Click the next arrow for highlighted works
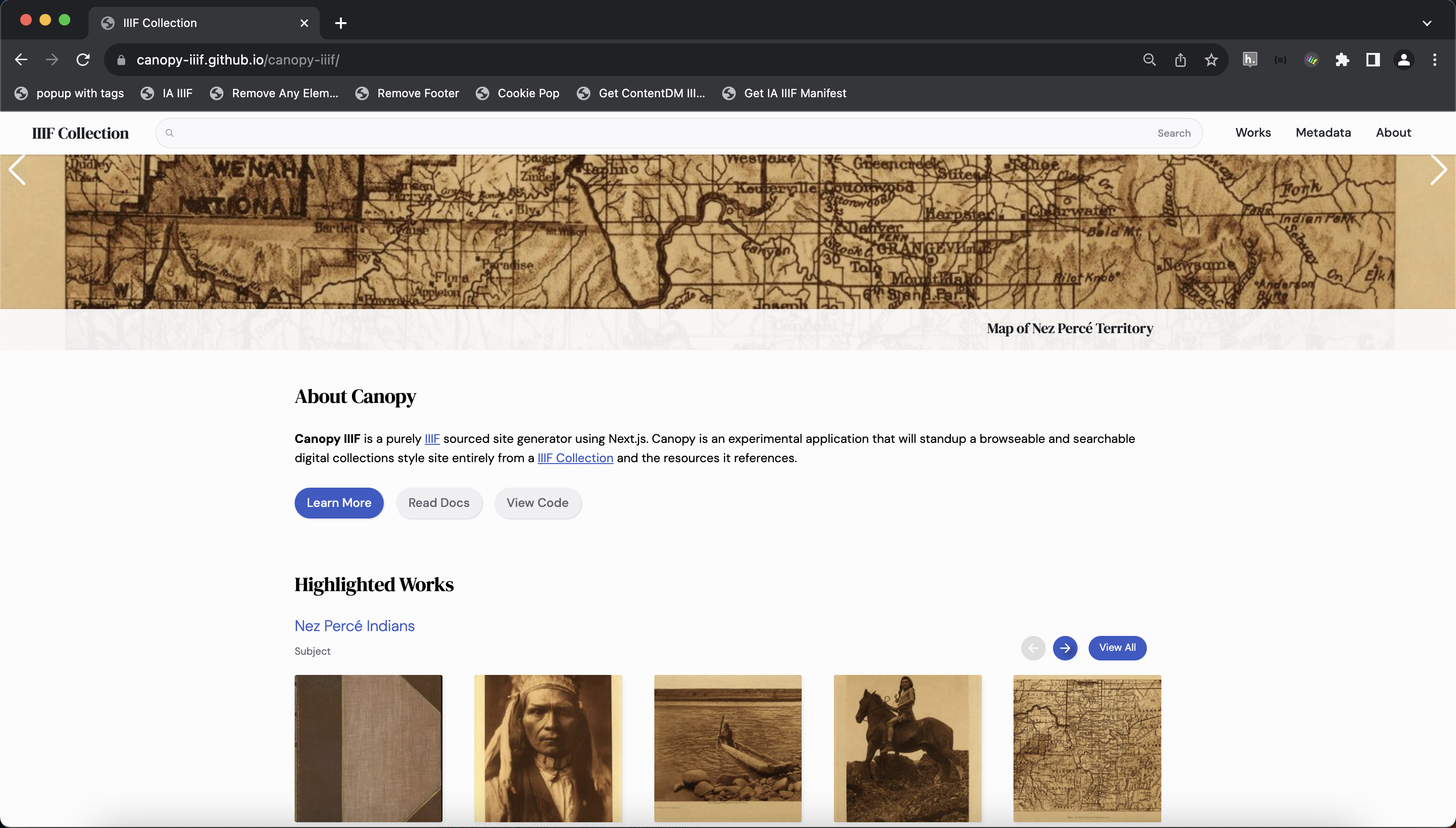 (x=1065, y=648)
